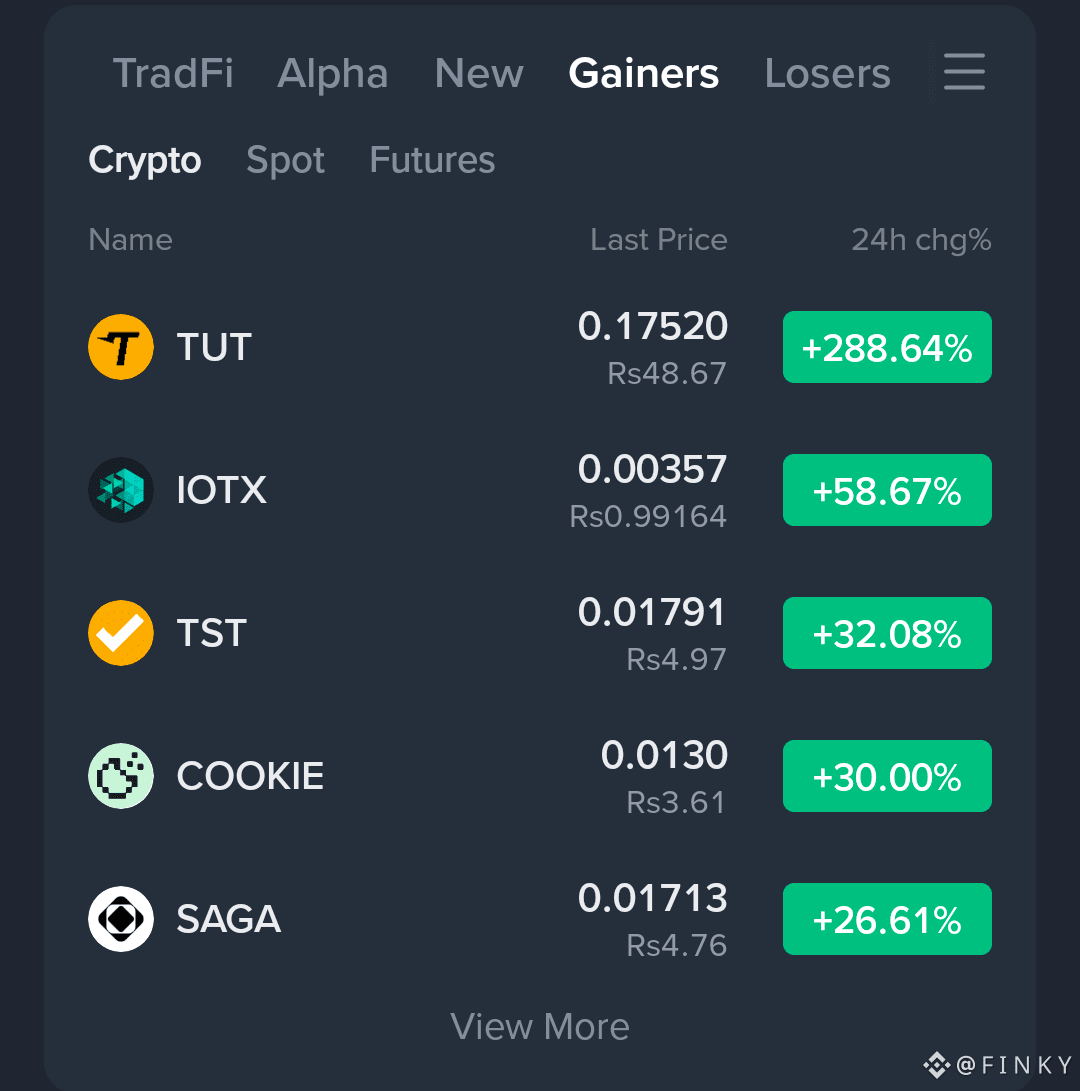Image resolution: width=1080 pixels, height=1091 pixels.
Task: Sort by Last Price column header
Action: (659, 240)
